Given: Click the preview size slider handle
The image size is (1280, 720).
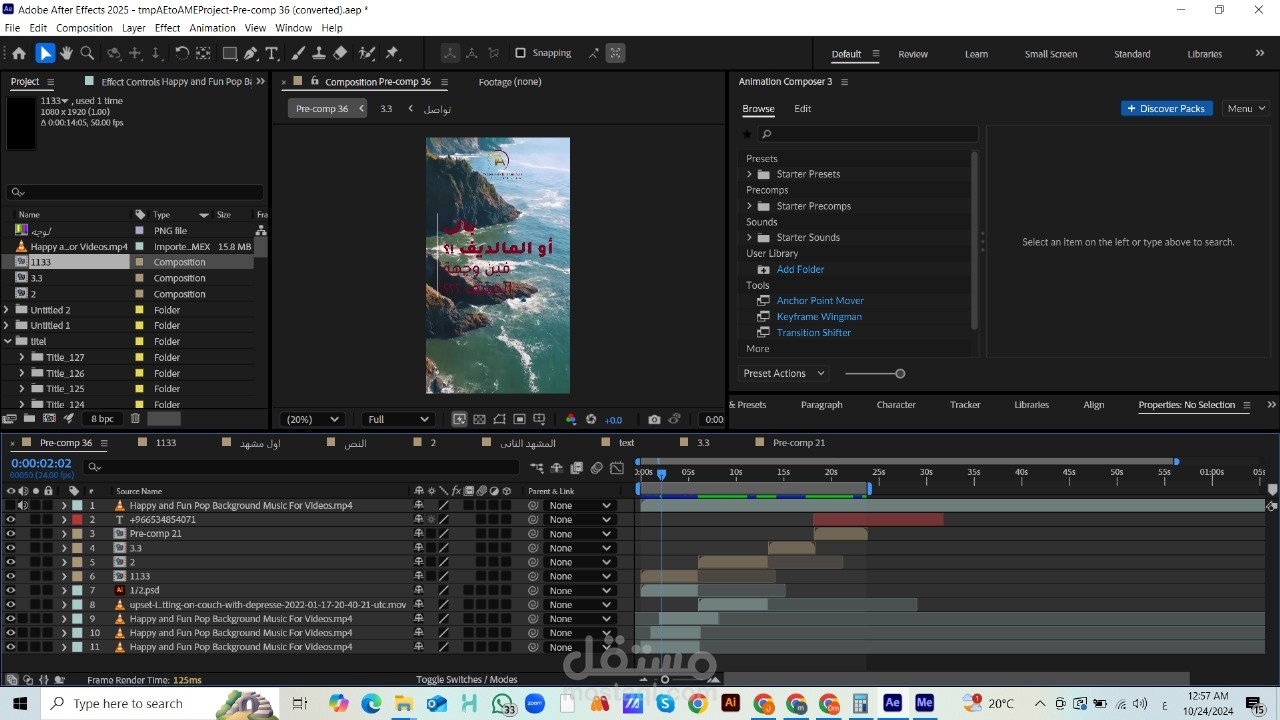Looking at the screenshot, I should (900, 374).
